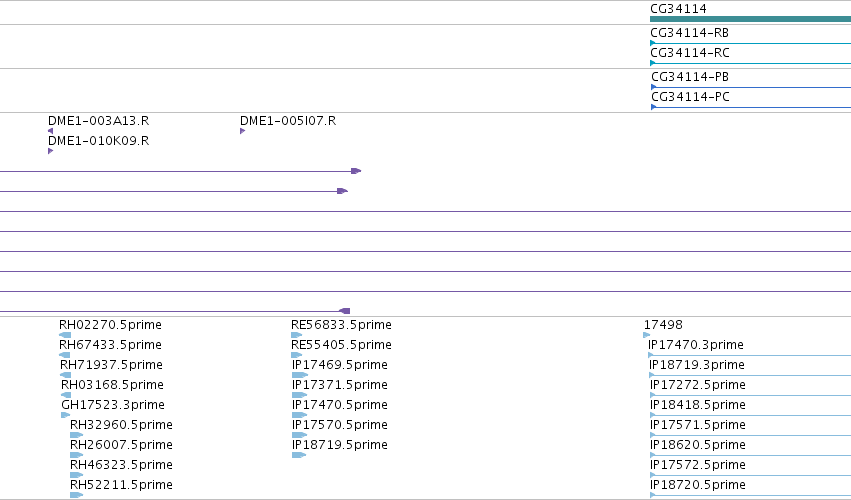Select the IP18719.5prime EST glyph

pos(299,455)
